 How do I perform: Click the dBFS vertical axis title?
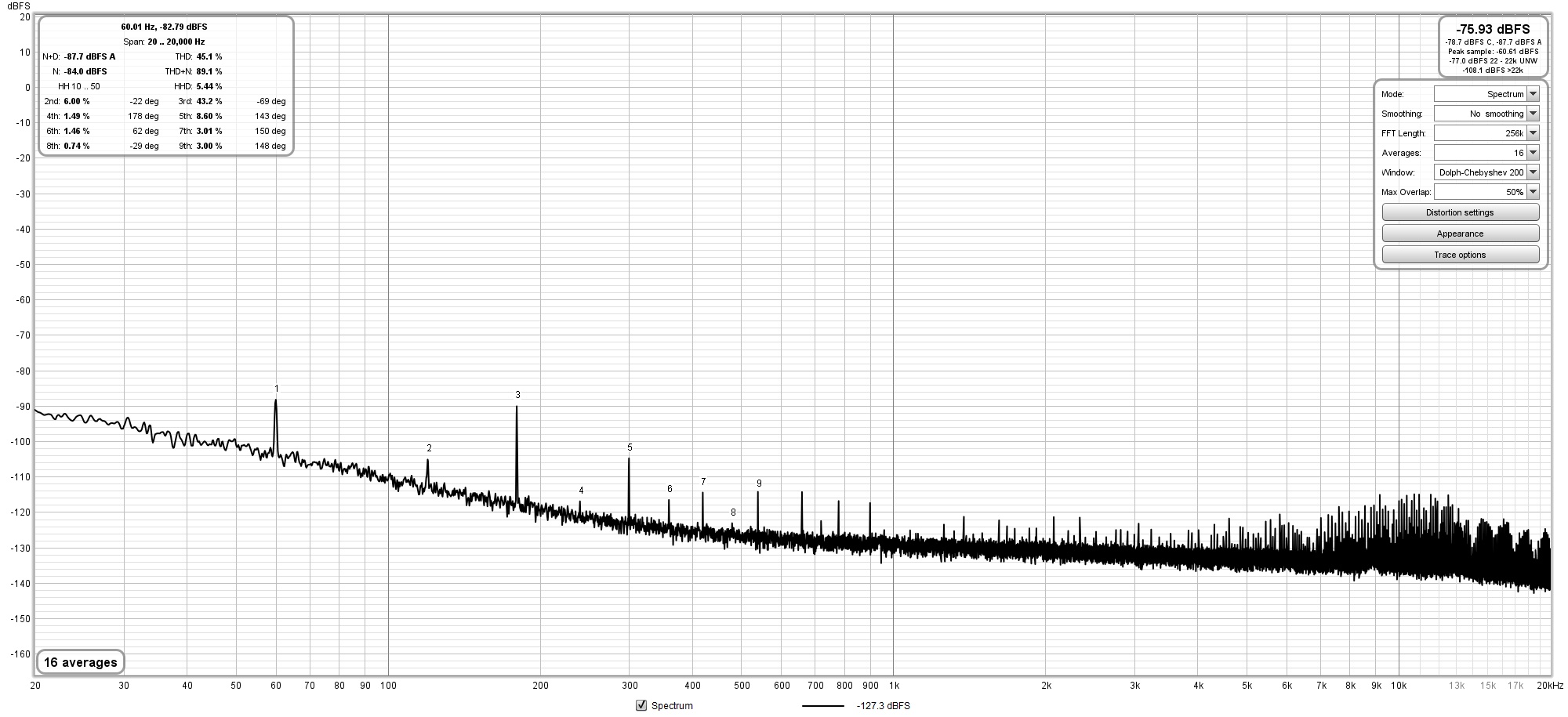17,5
